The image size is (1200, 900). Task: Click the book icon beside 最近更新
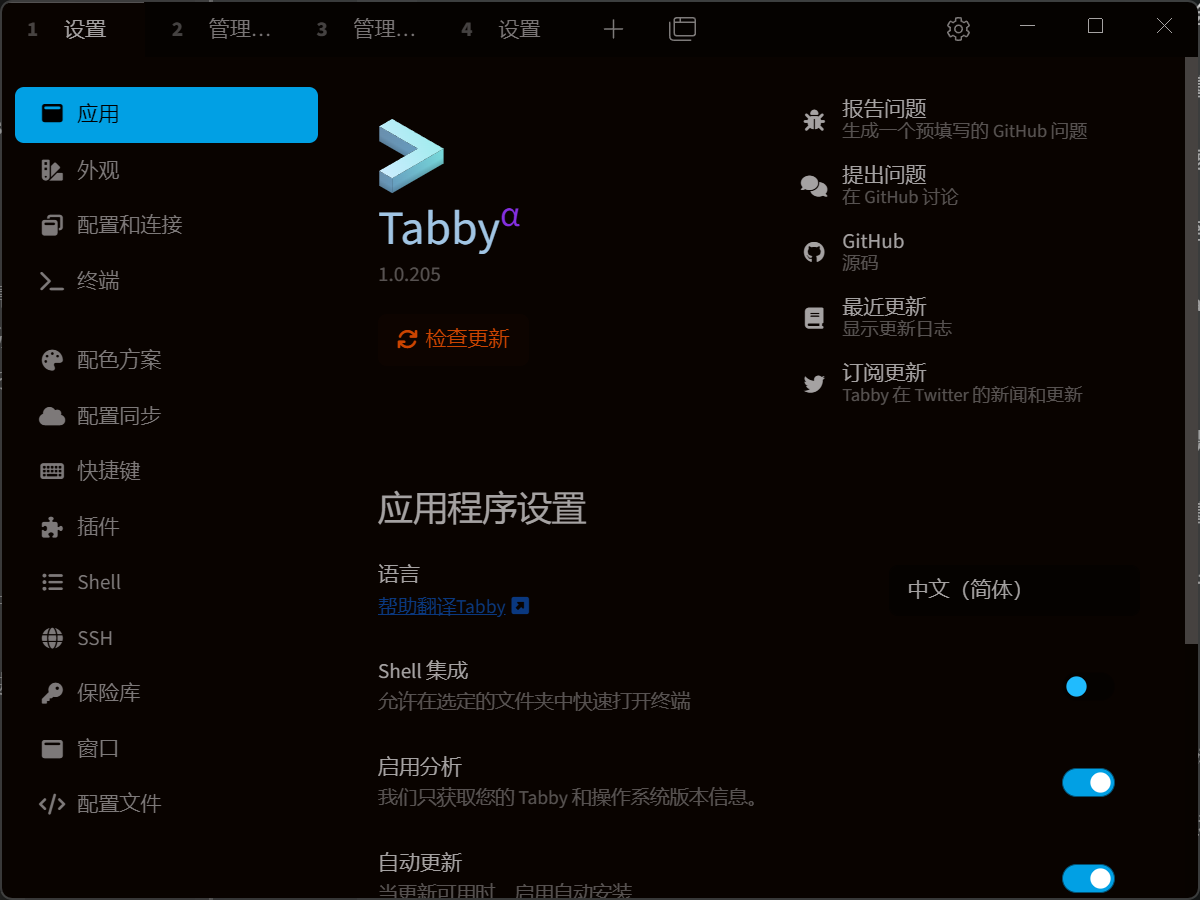click(814, 318)
